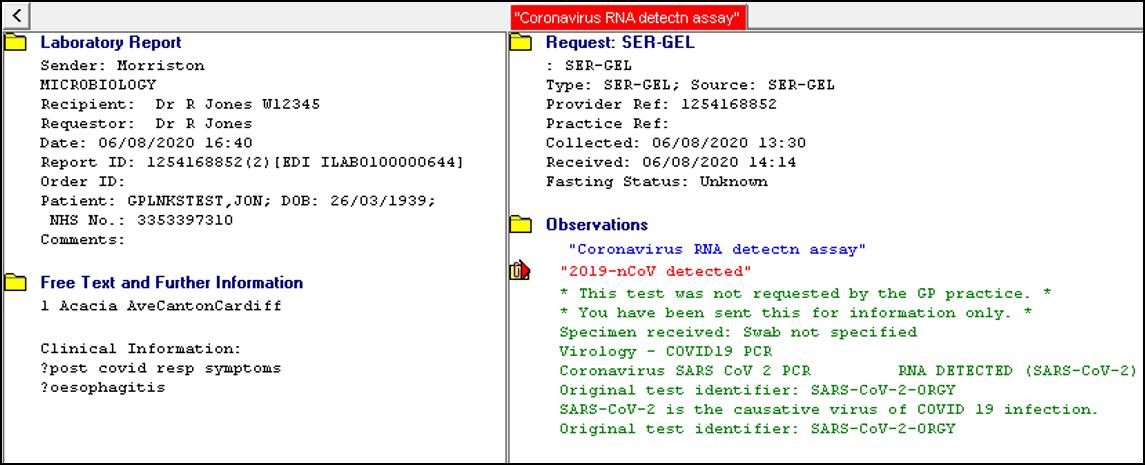Click the first "Original test identifier: SARS-CoV-2-ORGY" line

757,390
